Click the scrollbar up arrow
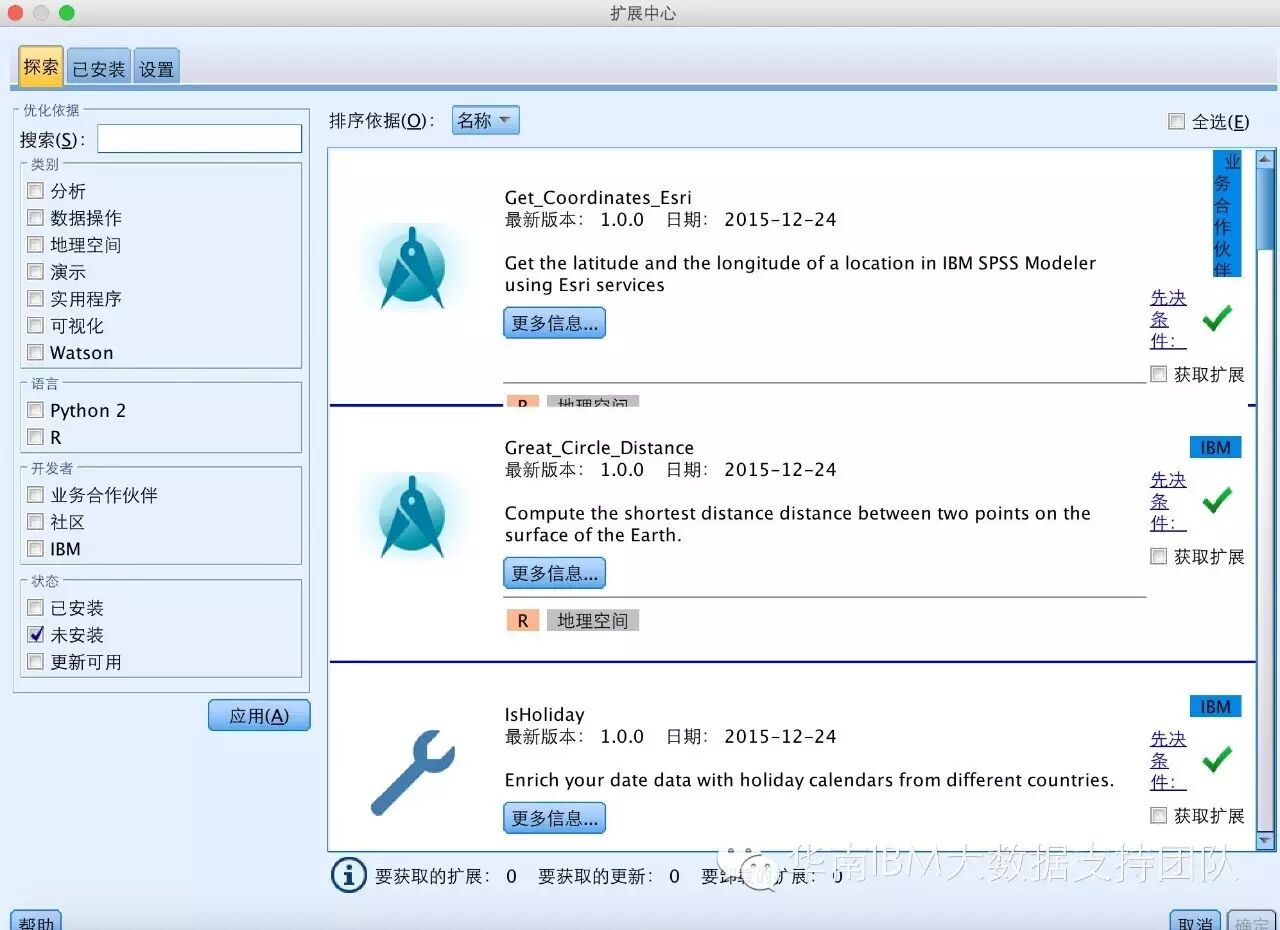Viewport: 1280px width, 930px height. pyautogui.click(x=1265, y=158)
